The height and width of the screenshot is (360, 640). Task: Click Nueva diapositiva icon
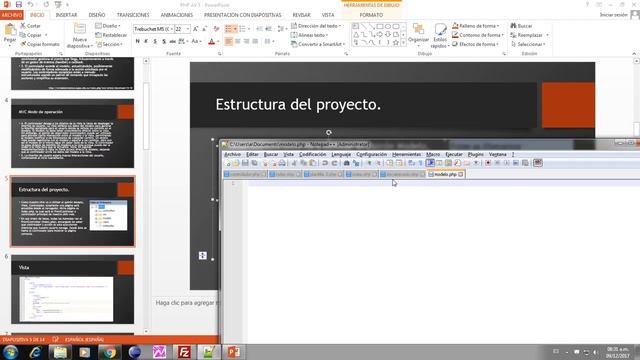click(80, 29)
